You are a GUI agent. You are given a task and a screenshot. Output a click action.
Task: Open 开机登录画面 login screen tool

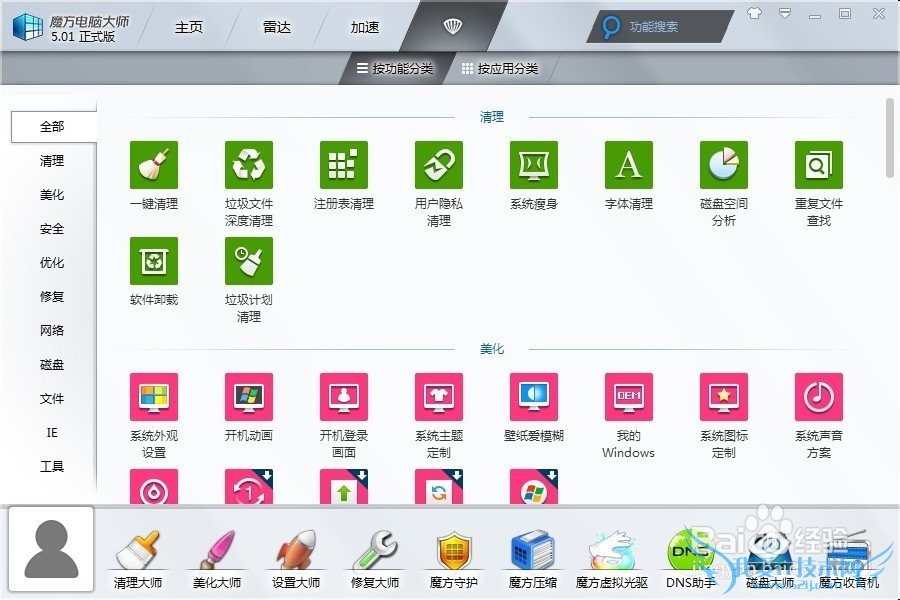[x=344, y=397]
